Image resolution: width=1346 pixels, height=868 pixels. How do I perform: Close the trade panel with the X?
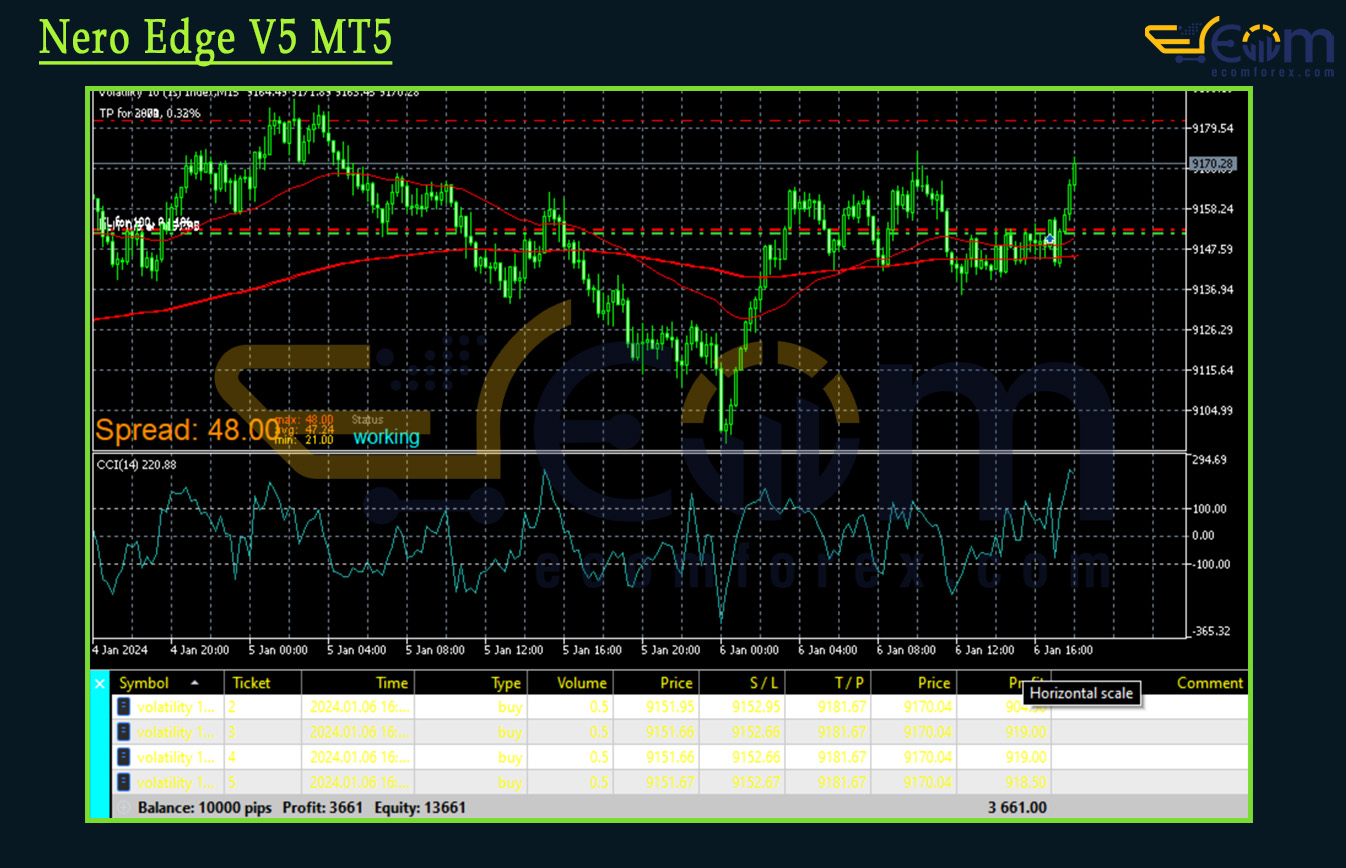pos(99,684)
